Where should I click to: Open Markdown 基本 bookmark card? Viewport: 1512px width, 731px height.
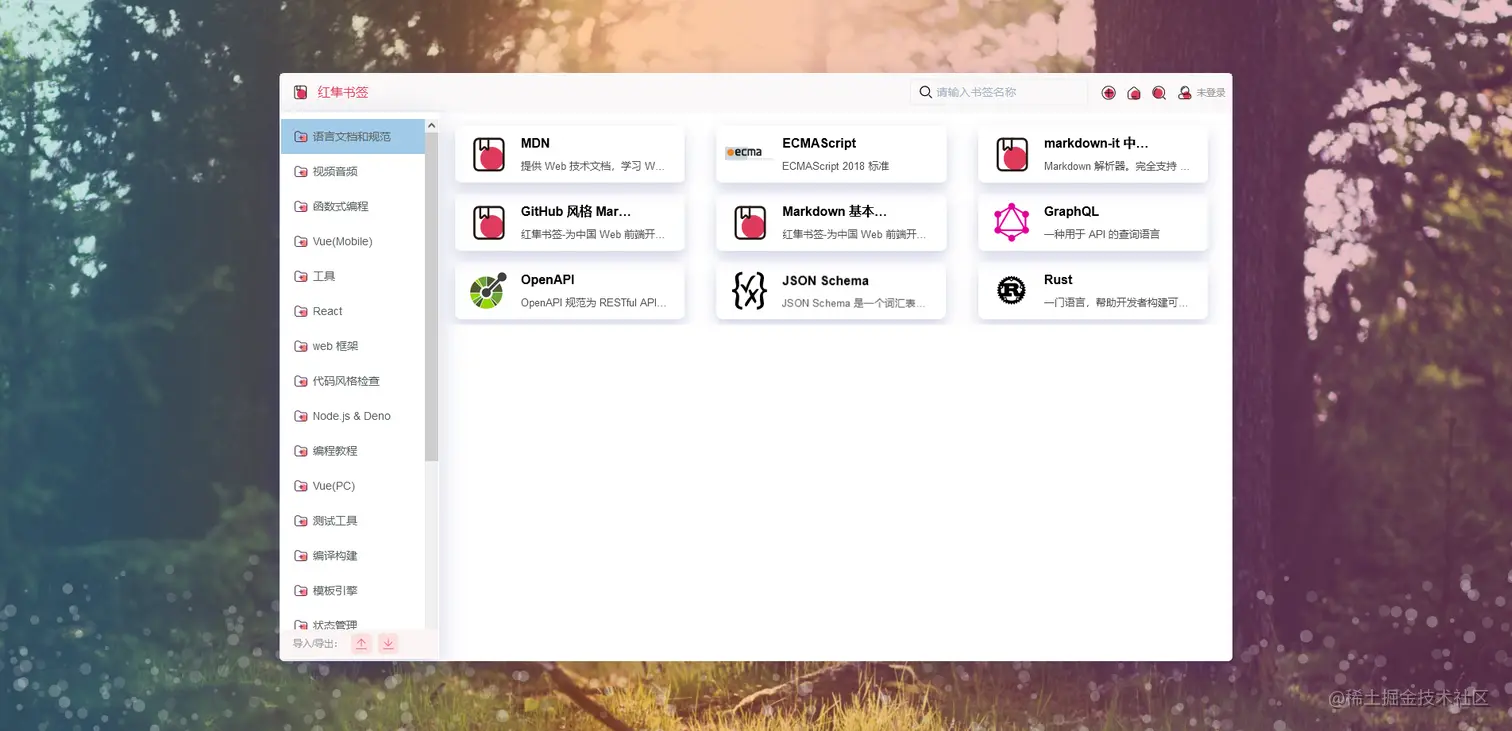(x=831, y=222)
